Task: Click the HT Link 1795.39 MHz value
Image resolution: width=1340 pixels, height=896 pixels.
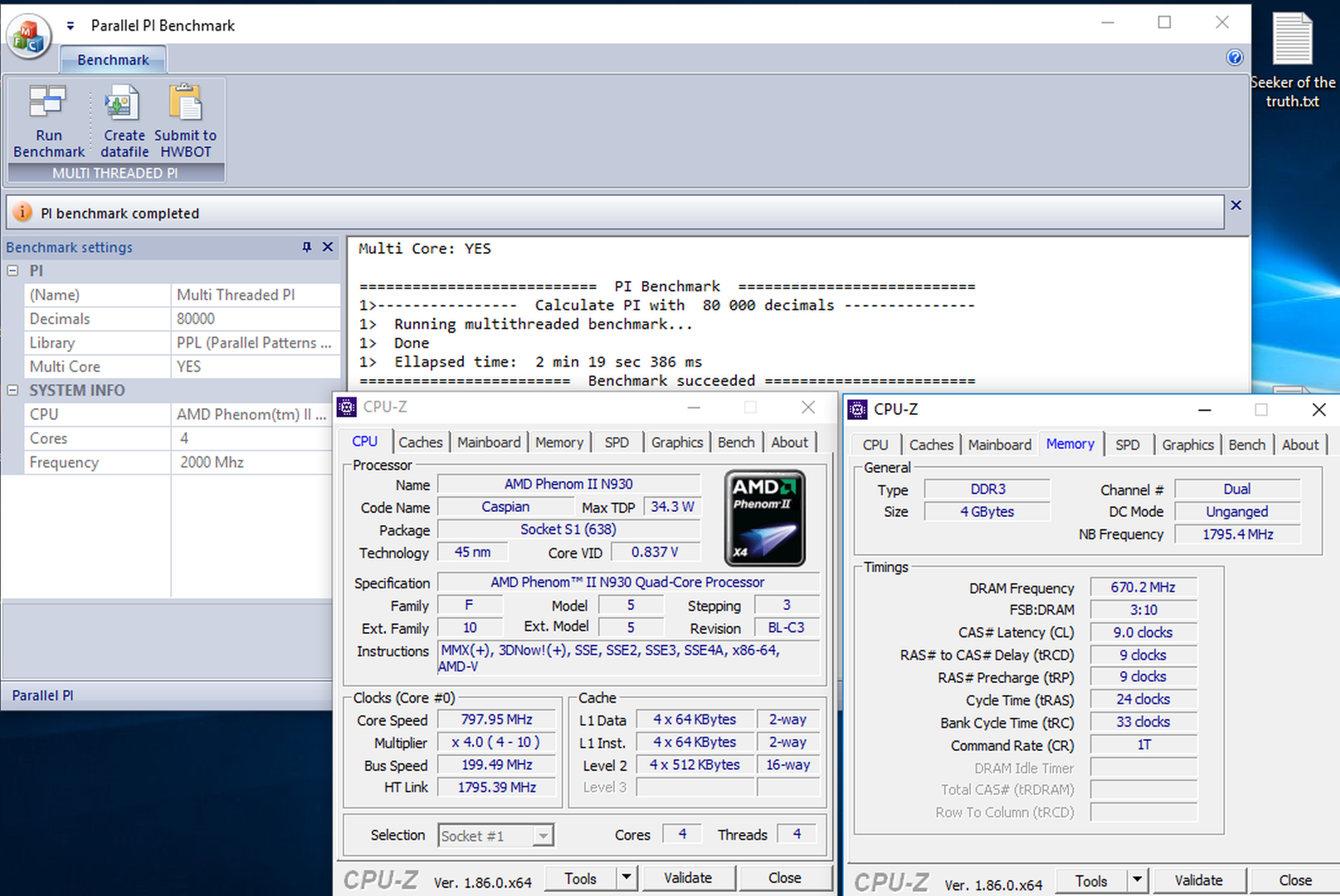Action: coord(497,787)
